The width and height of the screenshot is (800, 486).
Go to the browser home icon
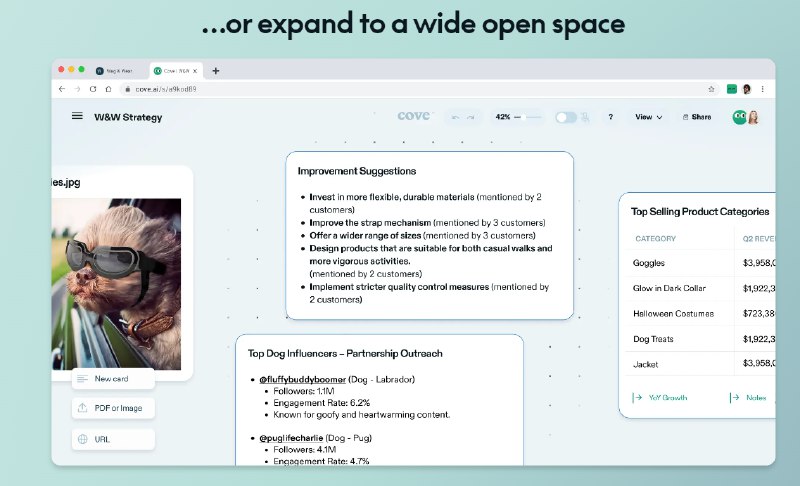(108, 89)
